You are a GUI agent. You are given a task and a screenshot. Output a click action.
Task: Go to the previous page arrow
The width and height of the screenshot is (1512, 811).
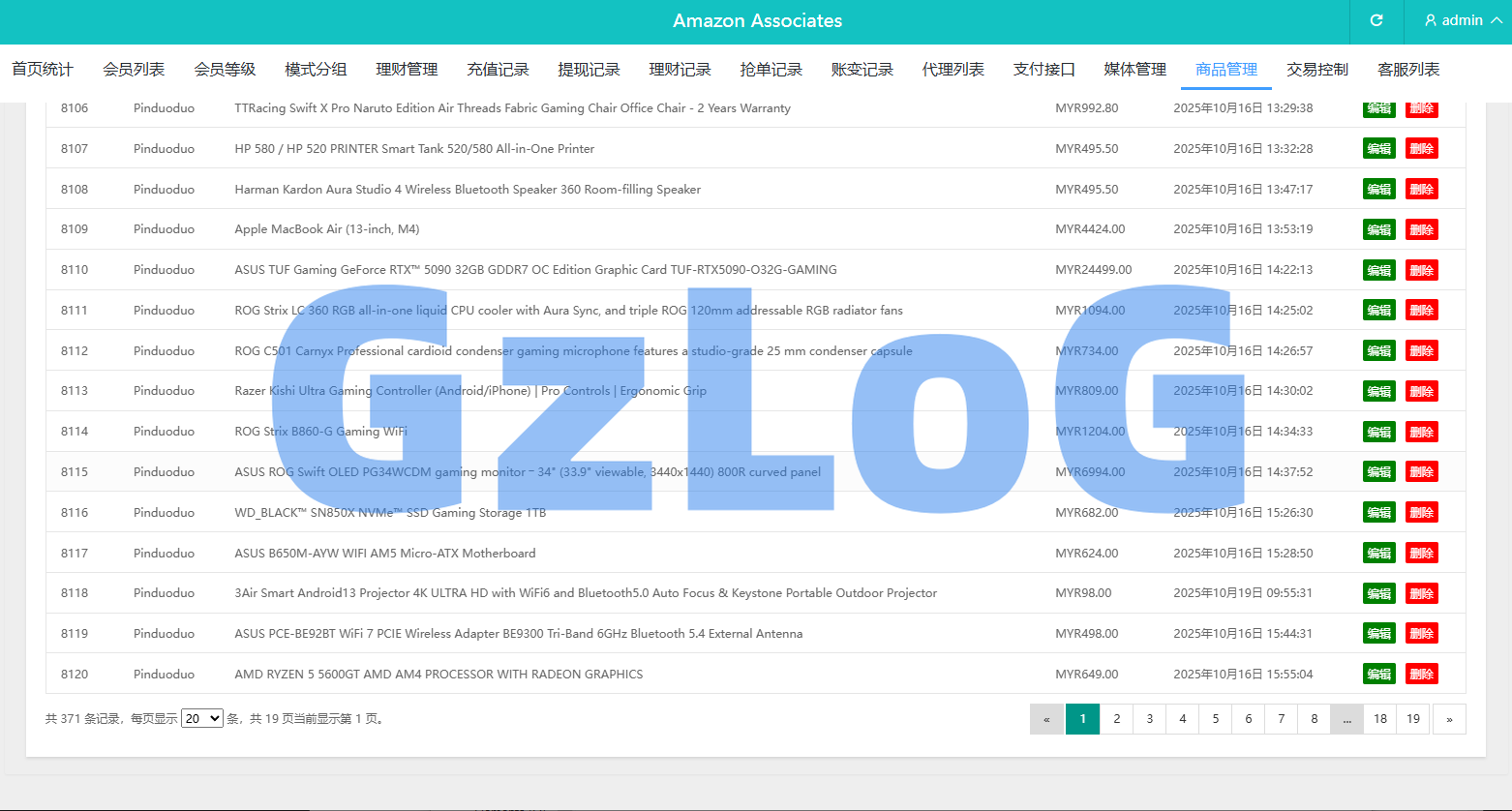[x=1046, y=719]
